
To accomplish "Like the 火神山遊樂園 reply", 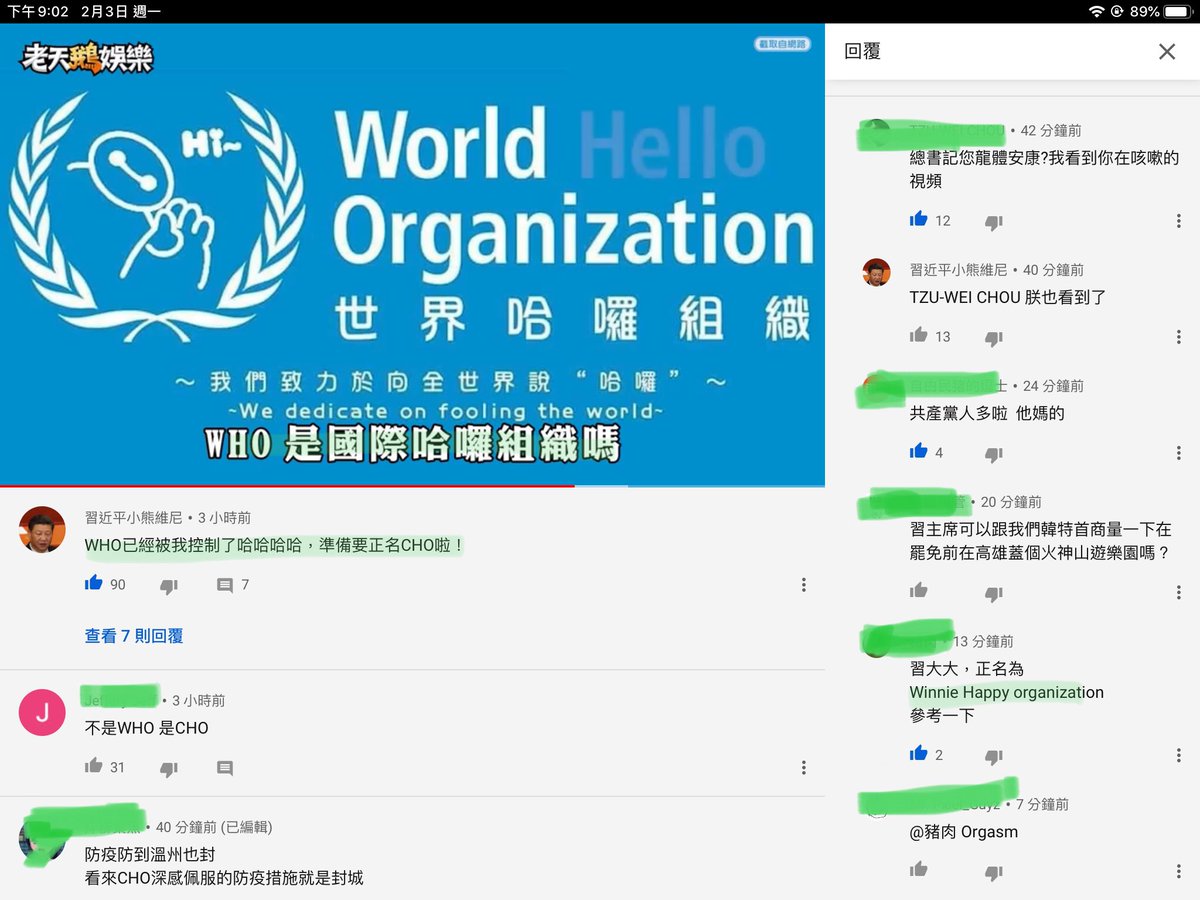I will click(919, 591).
